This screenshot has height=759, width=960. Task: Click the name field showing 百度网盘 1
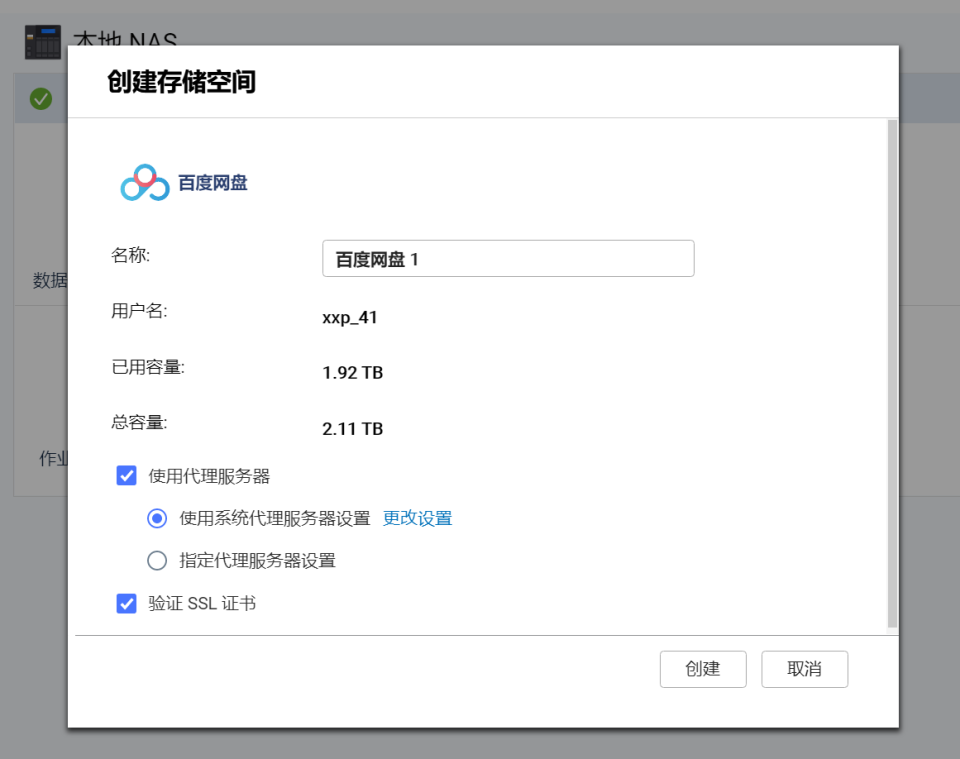tap(508, 258)
